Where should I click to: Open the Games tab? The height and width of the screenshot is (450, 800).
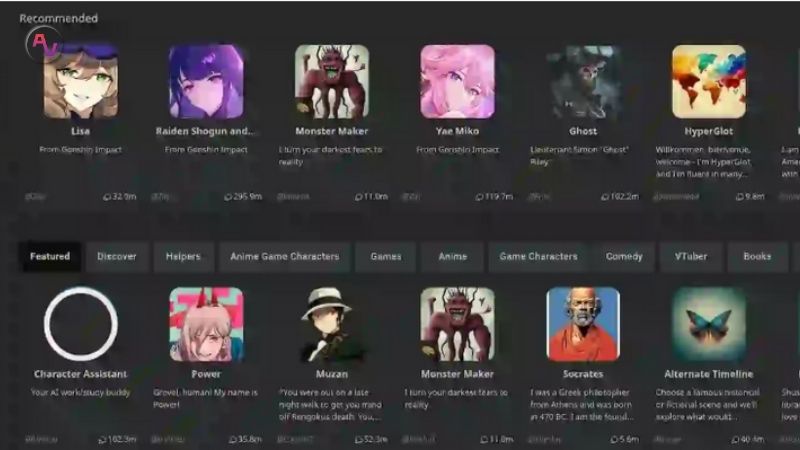click(386, 257)
